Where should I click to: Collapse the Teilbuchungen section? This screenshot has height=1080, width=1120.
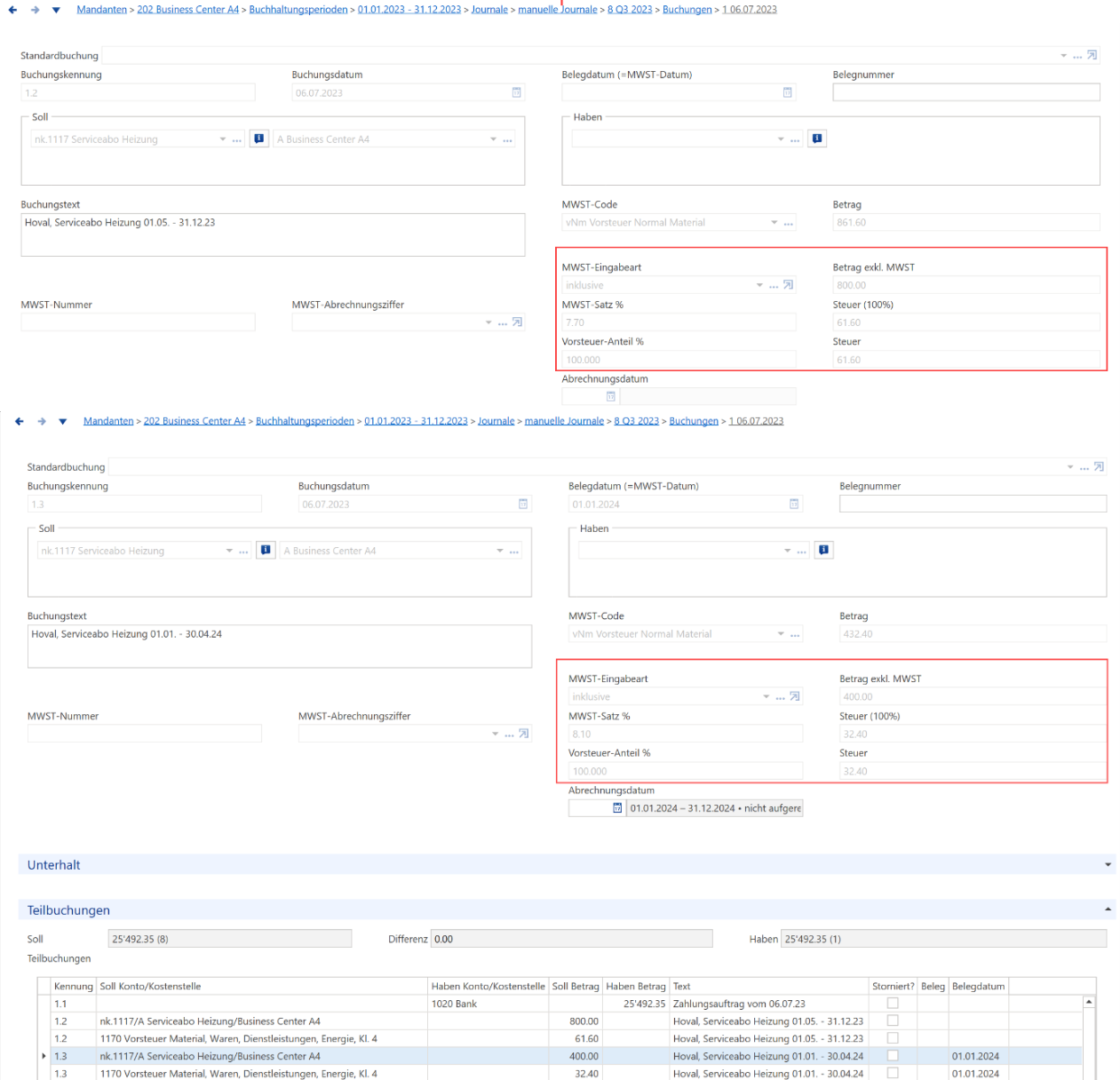1108,910
